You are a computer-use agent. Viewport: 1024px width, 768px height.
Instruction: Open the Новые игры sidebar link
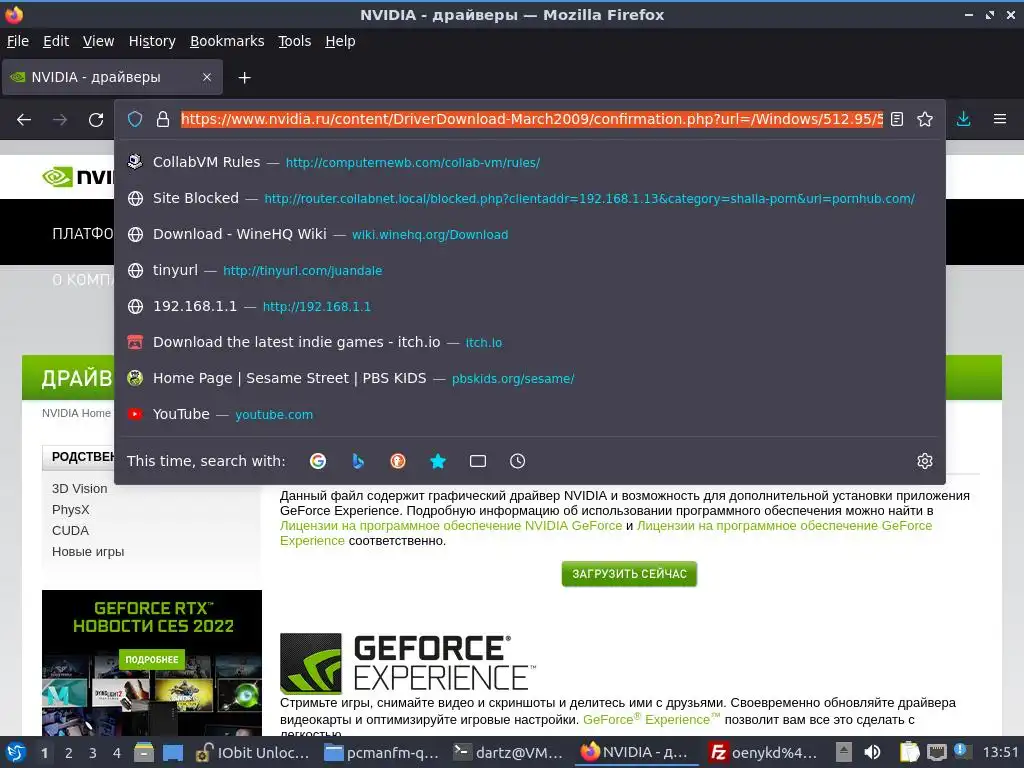click(x=88, y=551)
